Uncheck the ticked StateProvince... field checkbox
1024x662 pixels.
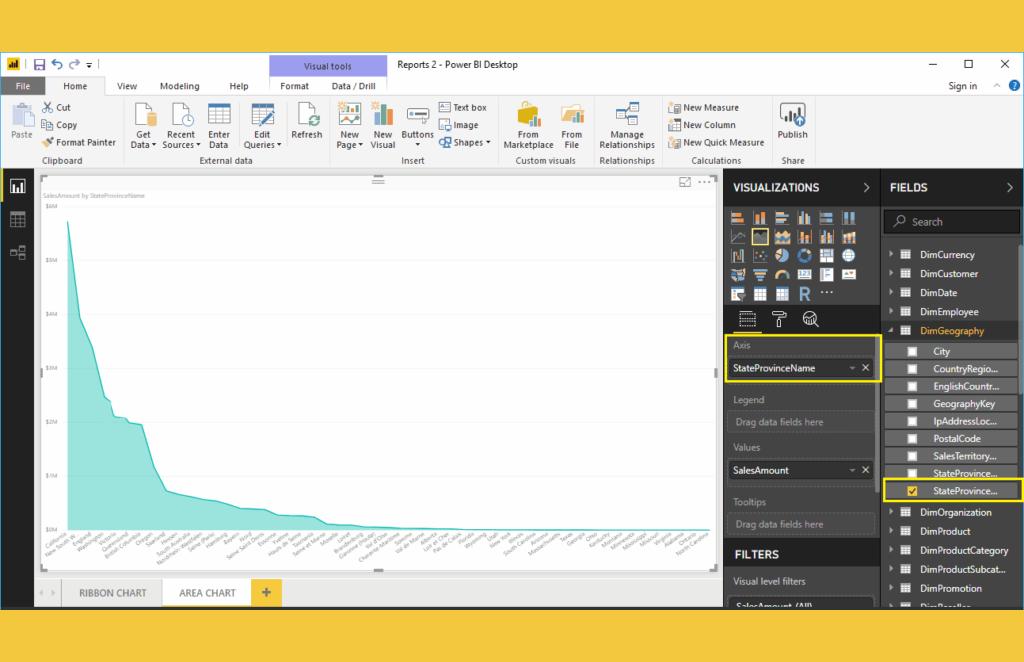[912, 491]
